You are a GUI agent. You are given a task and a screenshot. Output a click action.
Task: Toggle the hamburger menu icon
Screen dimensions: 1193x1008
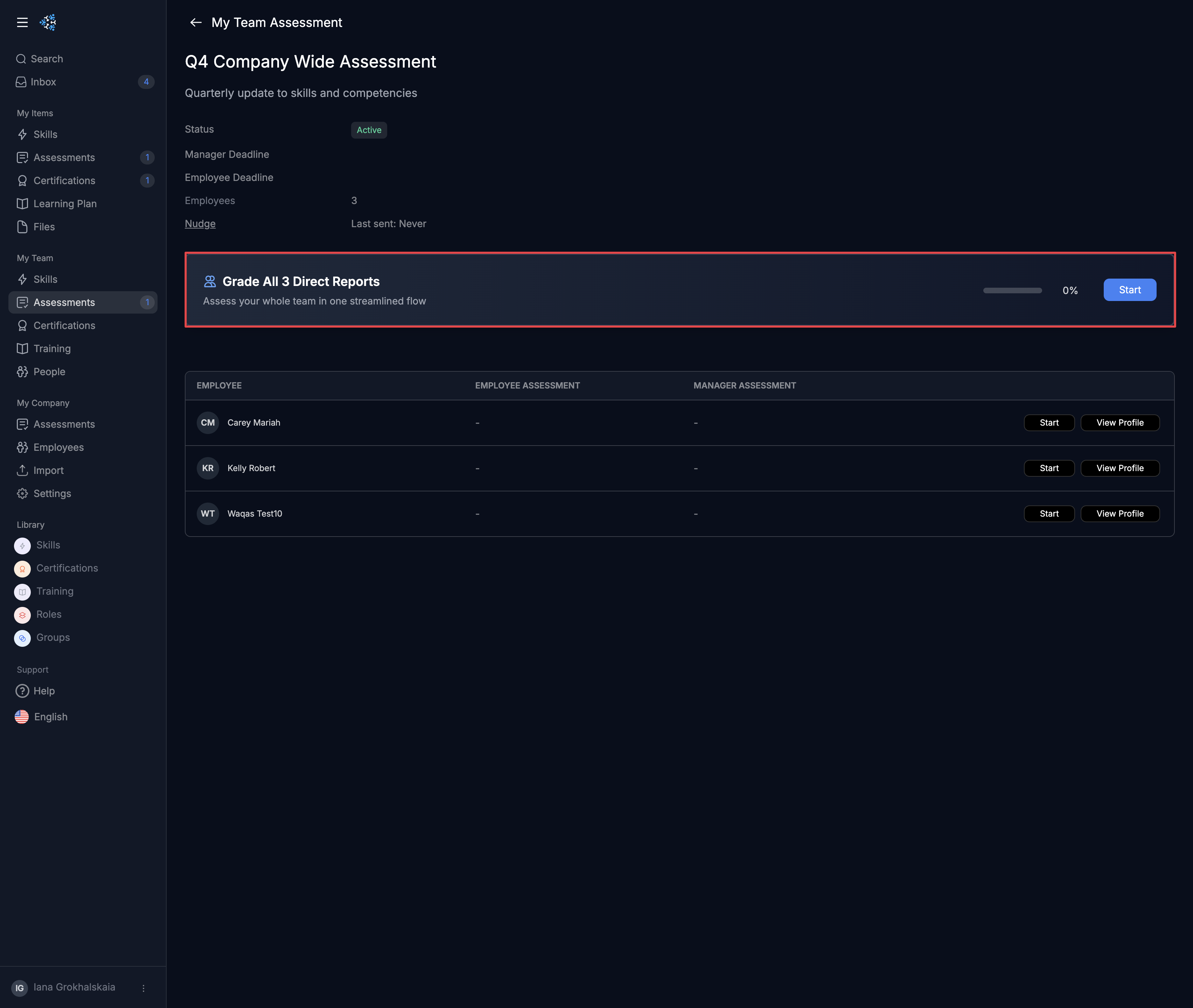tap(22, 22)
